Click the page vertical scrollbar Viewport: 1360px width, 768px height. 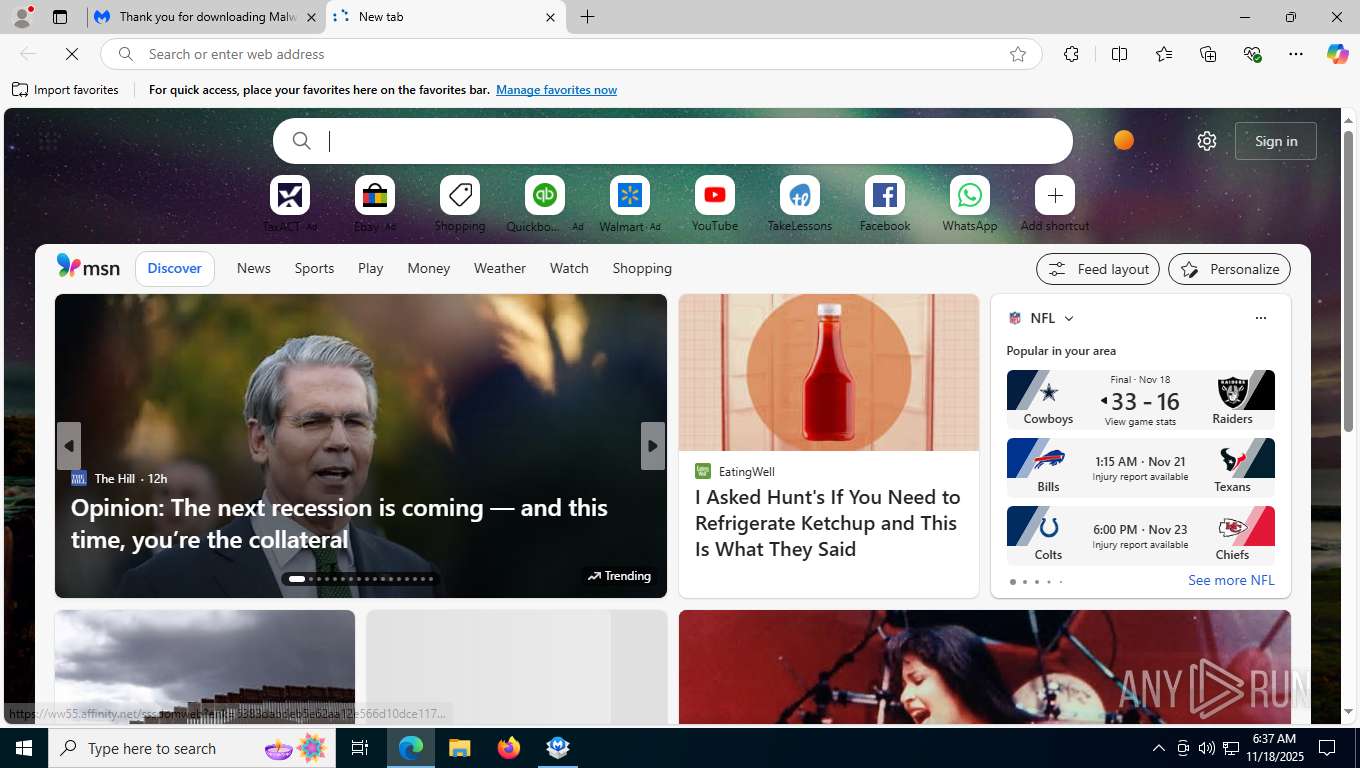1348,280
